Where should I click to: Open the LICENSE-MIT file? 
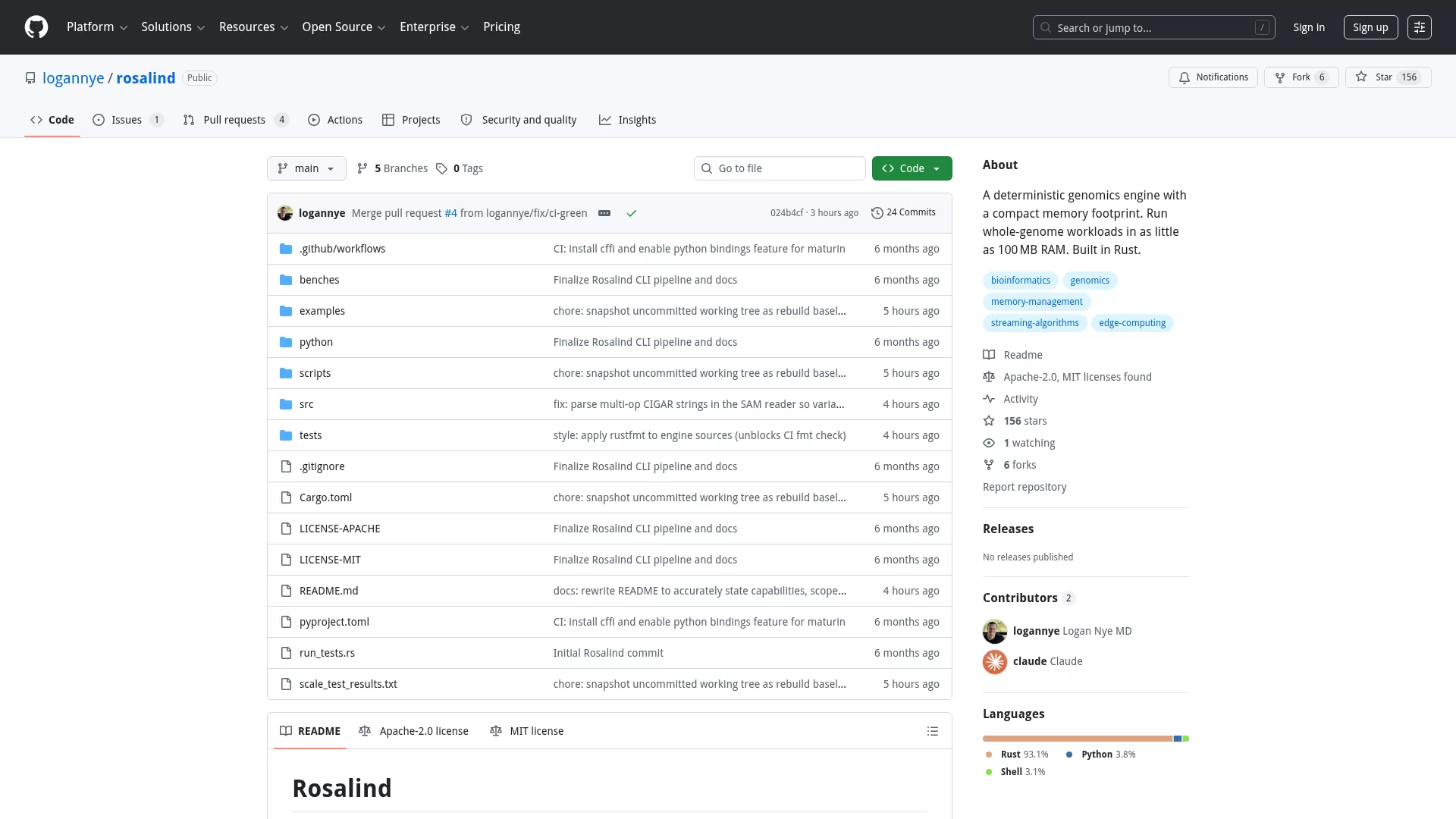(x=330, y=560)
